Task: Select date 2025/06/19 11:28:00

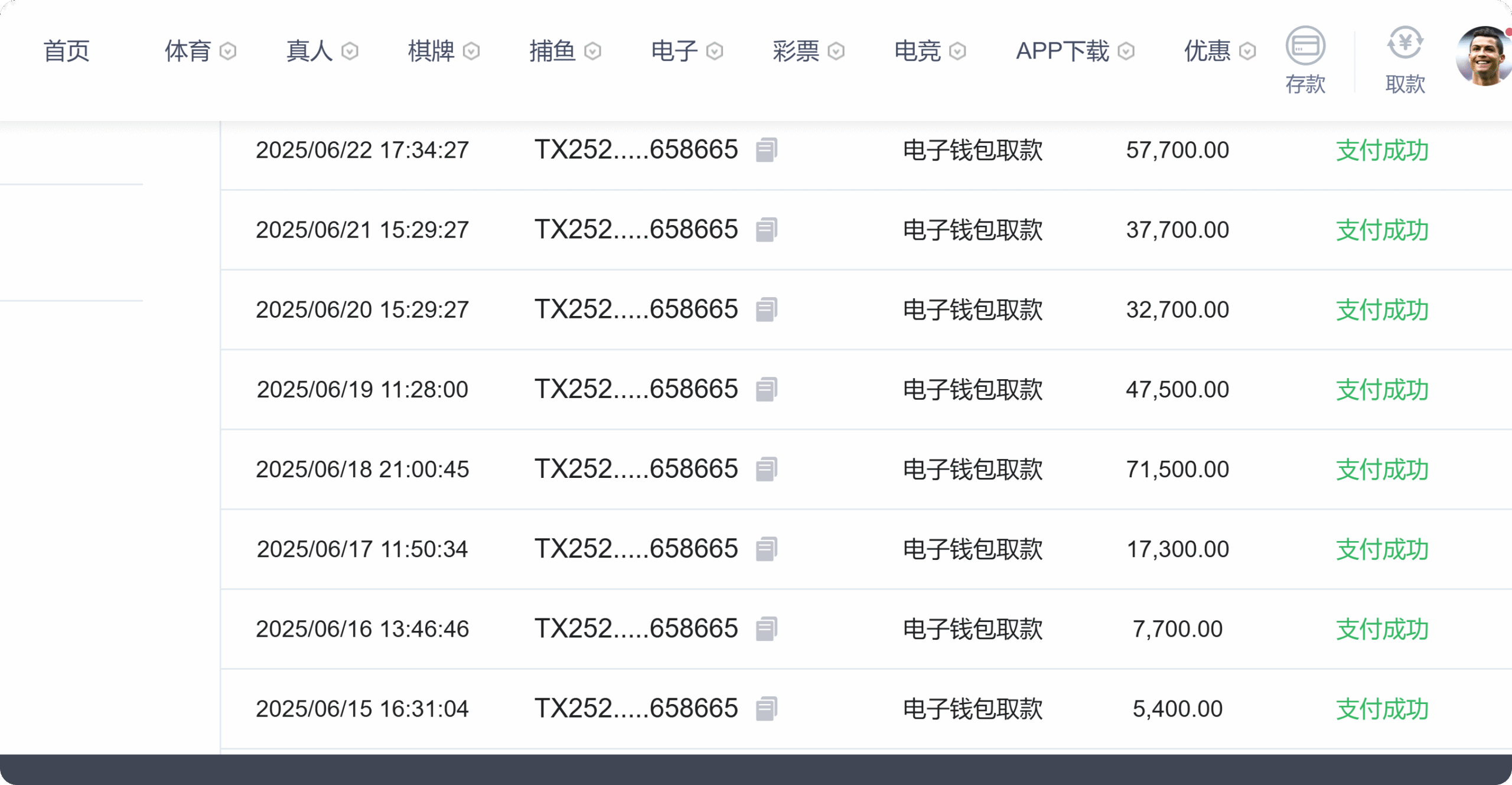Action: pyautogui.click(x=362, y=389)
